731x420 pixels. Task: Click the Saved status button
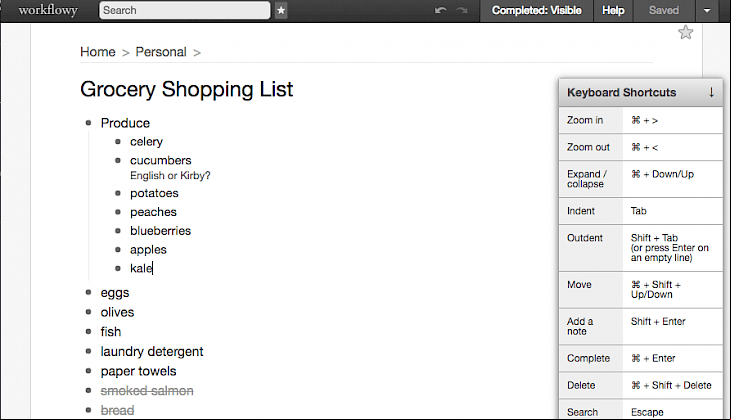(x=663, y=10)
